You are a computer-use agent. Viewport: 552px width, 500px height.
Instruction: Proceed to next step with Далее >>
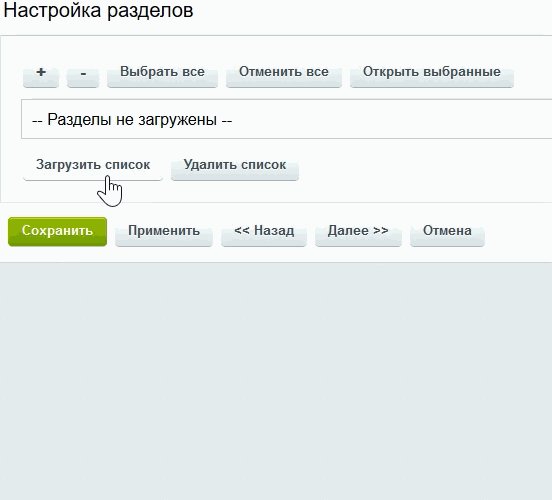click(358, 231)
